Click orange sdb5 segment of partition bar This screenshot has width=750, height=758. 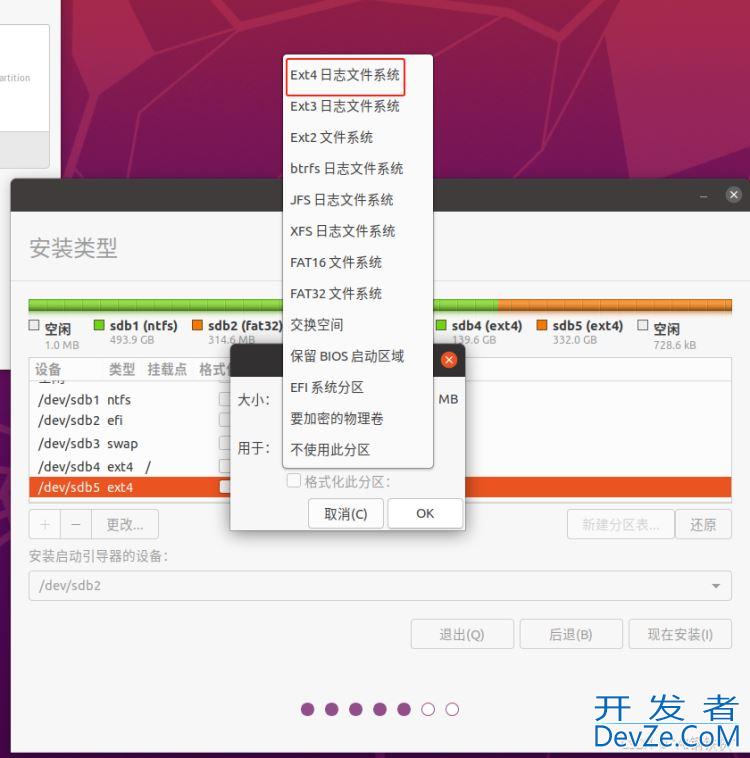[615, 305]
